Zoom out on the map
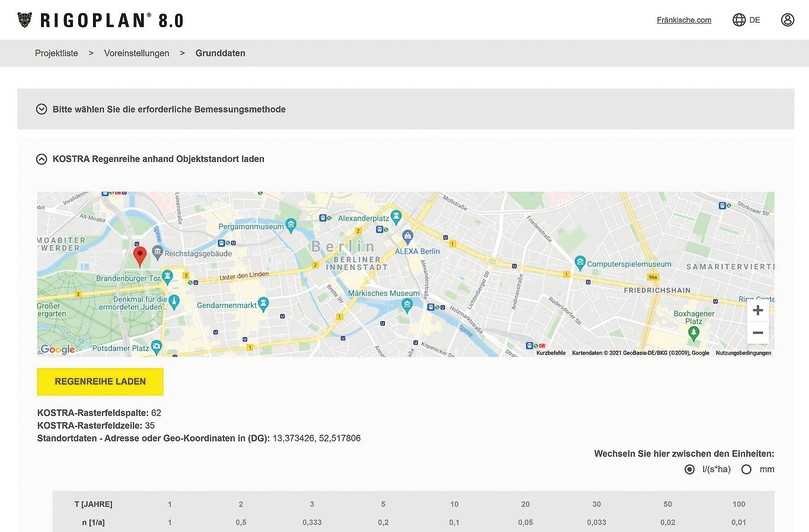The image size is (809, 532). [x=757, y=333]
